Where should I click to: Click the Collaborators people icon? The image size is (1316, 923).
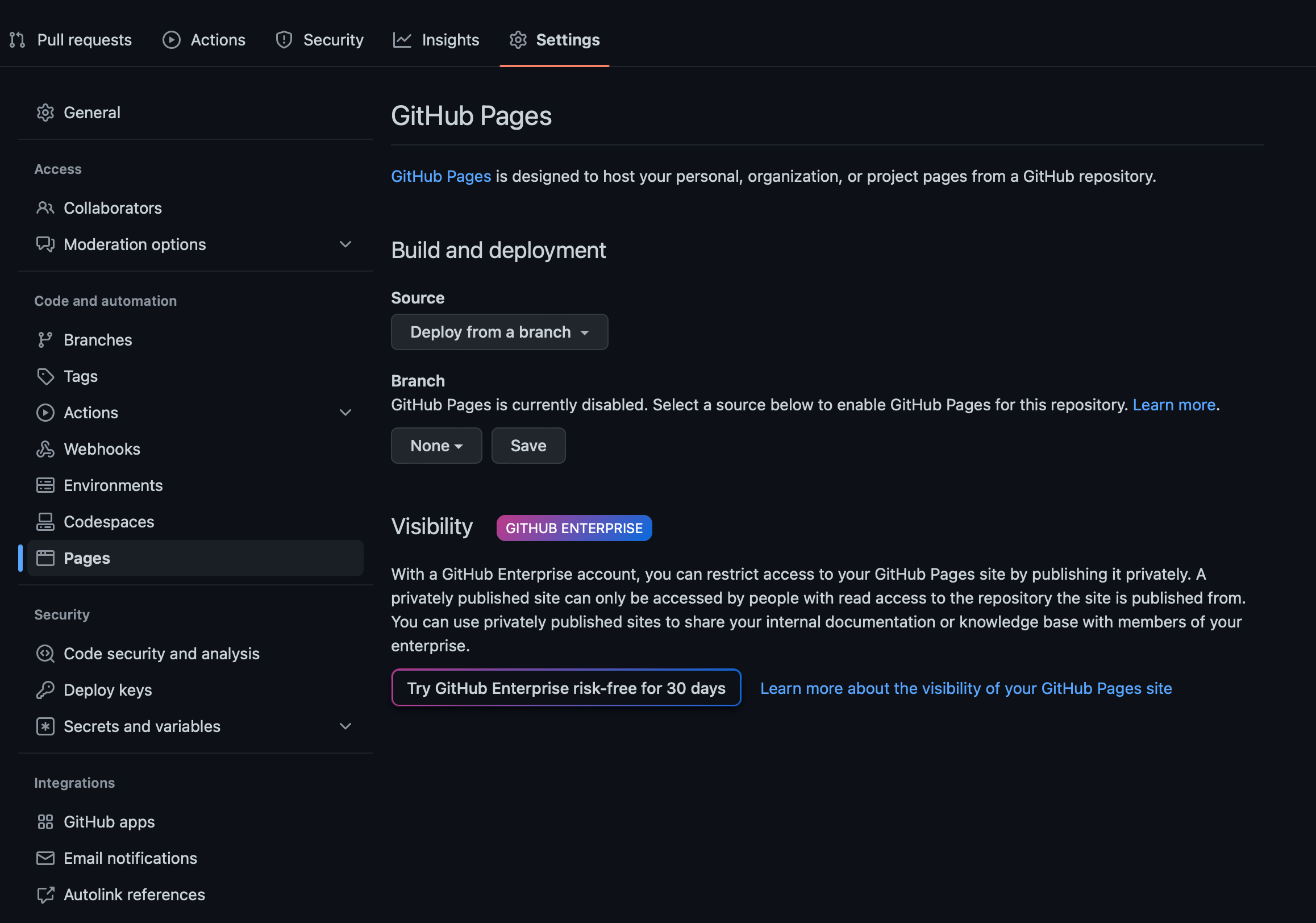click(45, 207)
